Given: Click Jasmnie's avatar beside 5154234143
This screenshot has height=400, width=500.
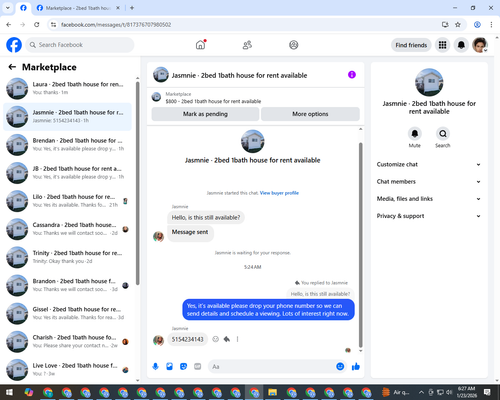Looking at the screenshot, I should pyautogui.click(x=158, y=340).
